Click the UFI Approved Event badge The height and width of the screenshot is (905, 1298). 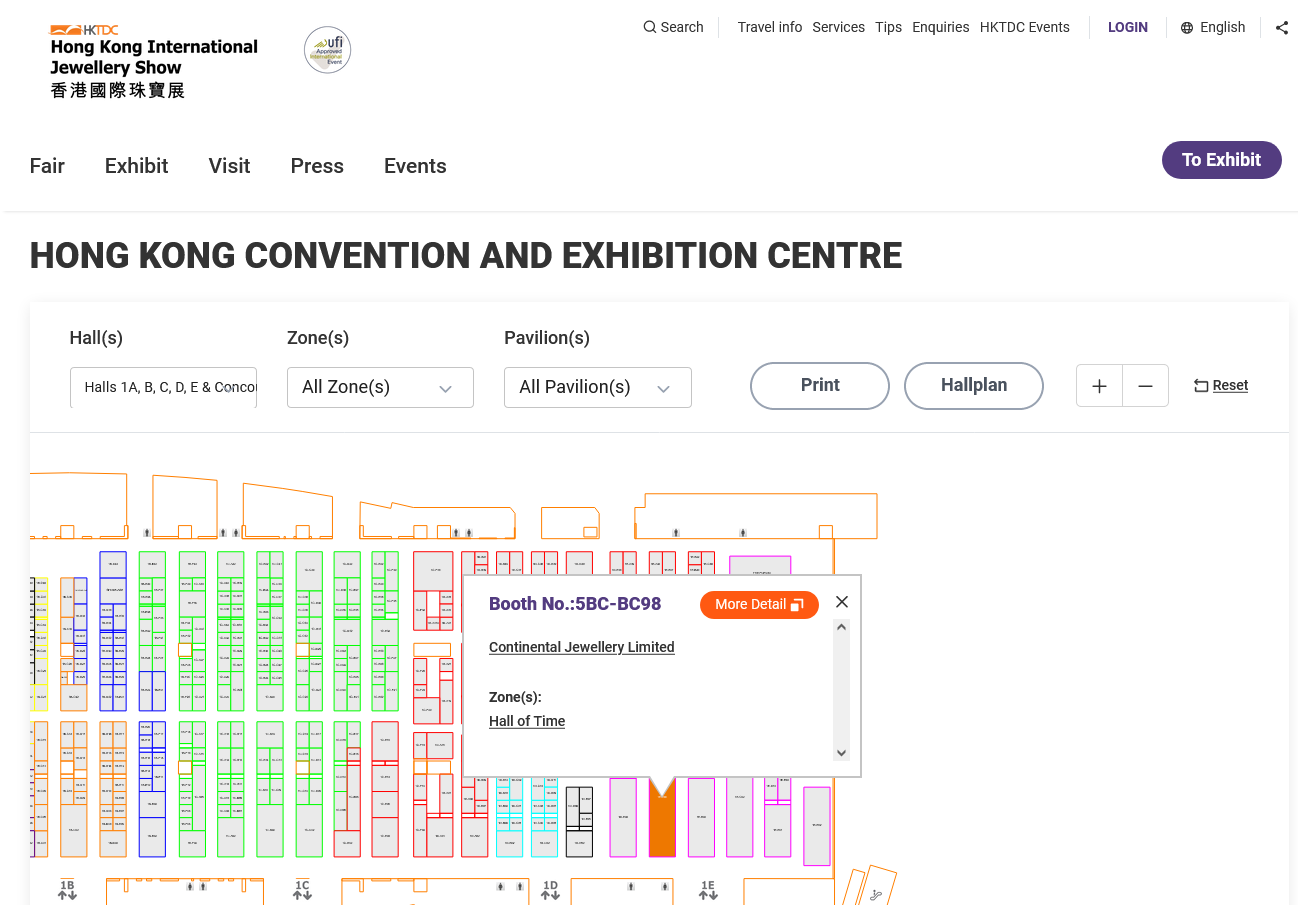pos(327,50)
